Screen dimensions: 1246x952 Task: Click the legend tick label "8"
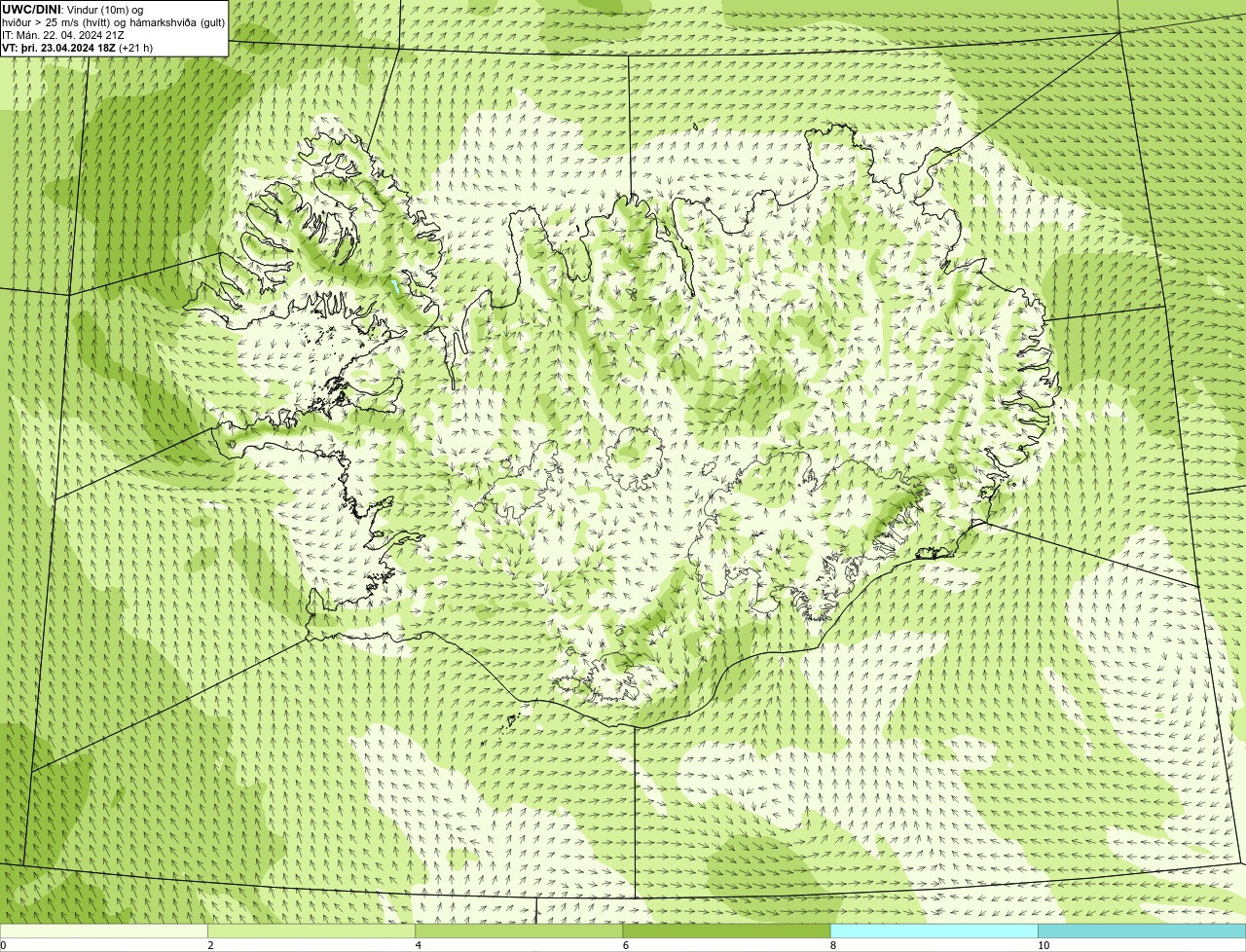click(833, 945)
